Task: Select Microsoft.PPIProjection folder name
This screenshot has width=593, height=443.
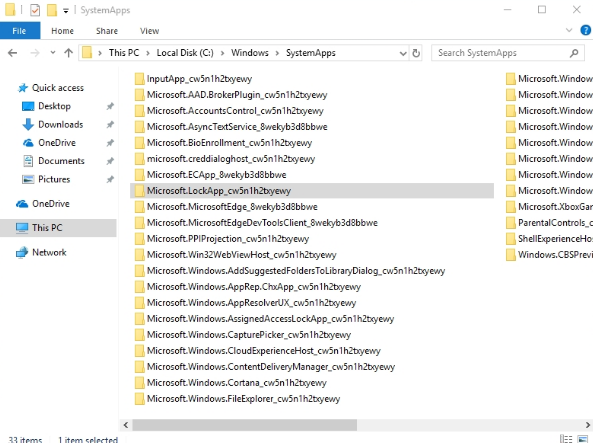Action: coord(228,239)
